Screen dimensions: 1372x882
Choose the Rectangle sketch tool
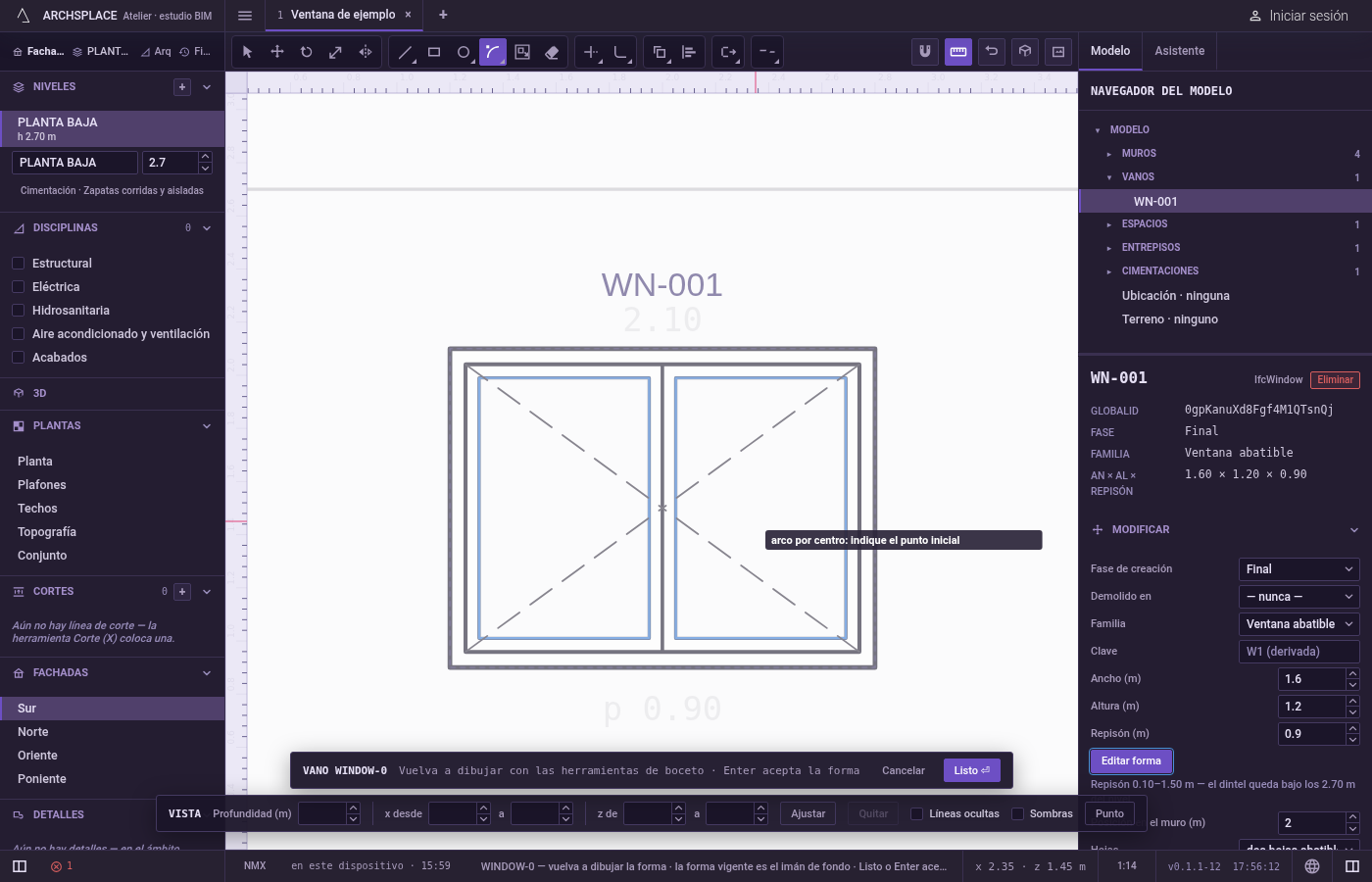point(434,52)
